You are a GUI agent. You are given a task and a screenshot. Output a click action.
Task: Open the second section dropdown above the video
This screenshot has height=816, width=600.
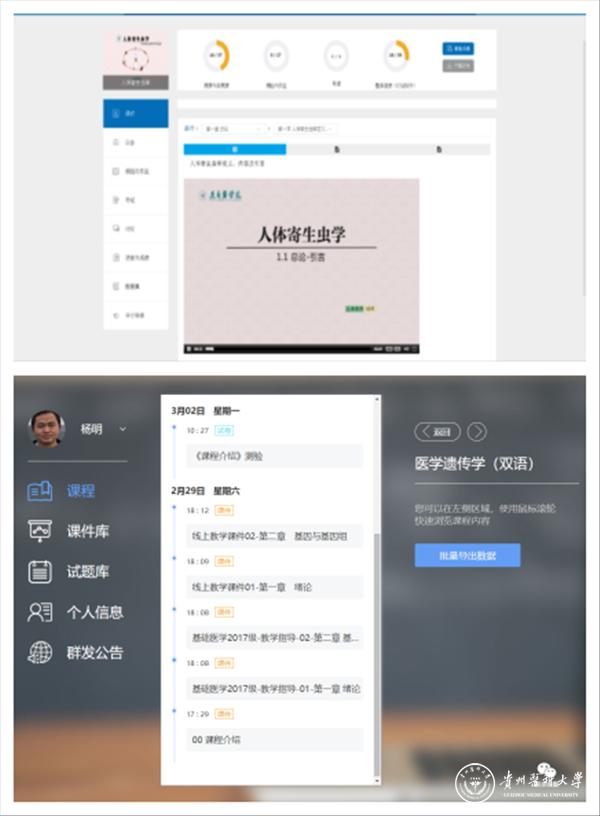305,129
